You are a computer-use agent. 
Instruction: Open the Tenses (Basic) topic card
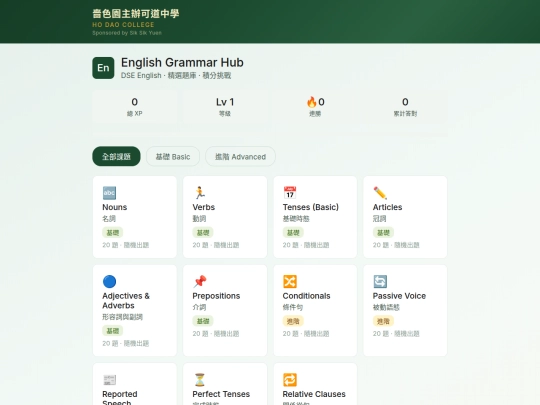tap(315, 217)
